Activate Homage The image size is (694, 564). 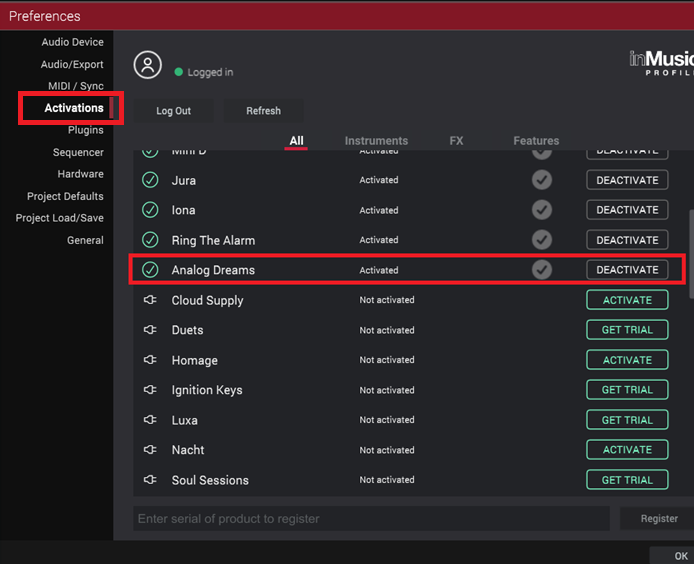point(627,360)
